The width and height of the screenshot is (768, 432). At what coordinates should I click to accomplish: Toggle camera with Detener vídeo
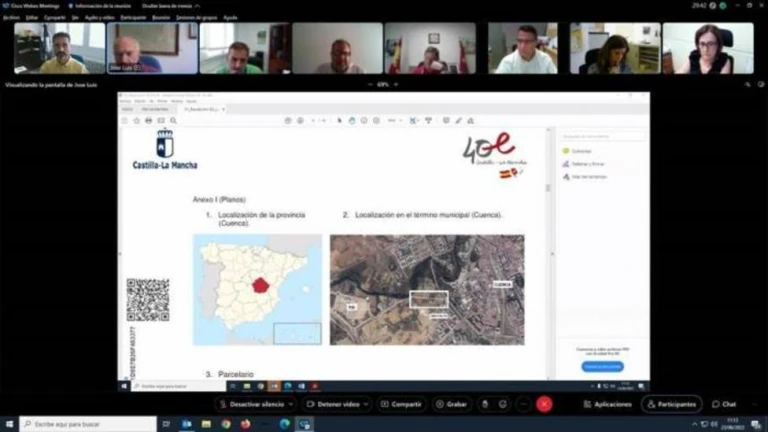pyautogui.click(x=332, y=404)
